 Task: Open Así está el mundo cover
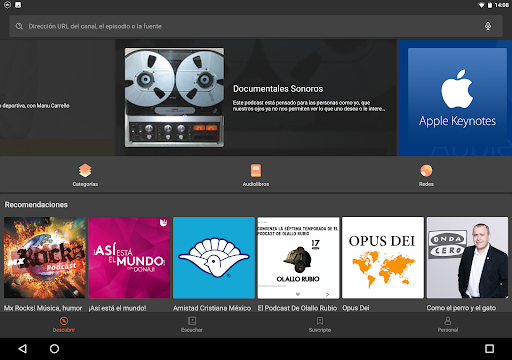(x=129, y=258)
